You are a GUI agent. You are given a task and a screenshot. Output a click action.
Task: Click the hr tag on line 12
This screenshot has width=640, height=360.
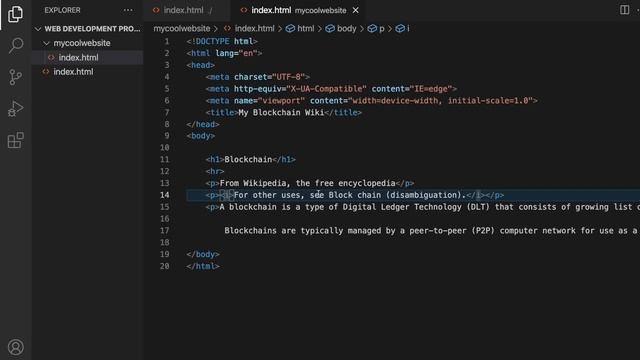[215, 171]
